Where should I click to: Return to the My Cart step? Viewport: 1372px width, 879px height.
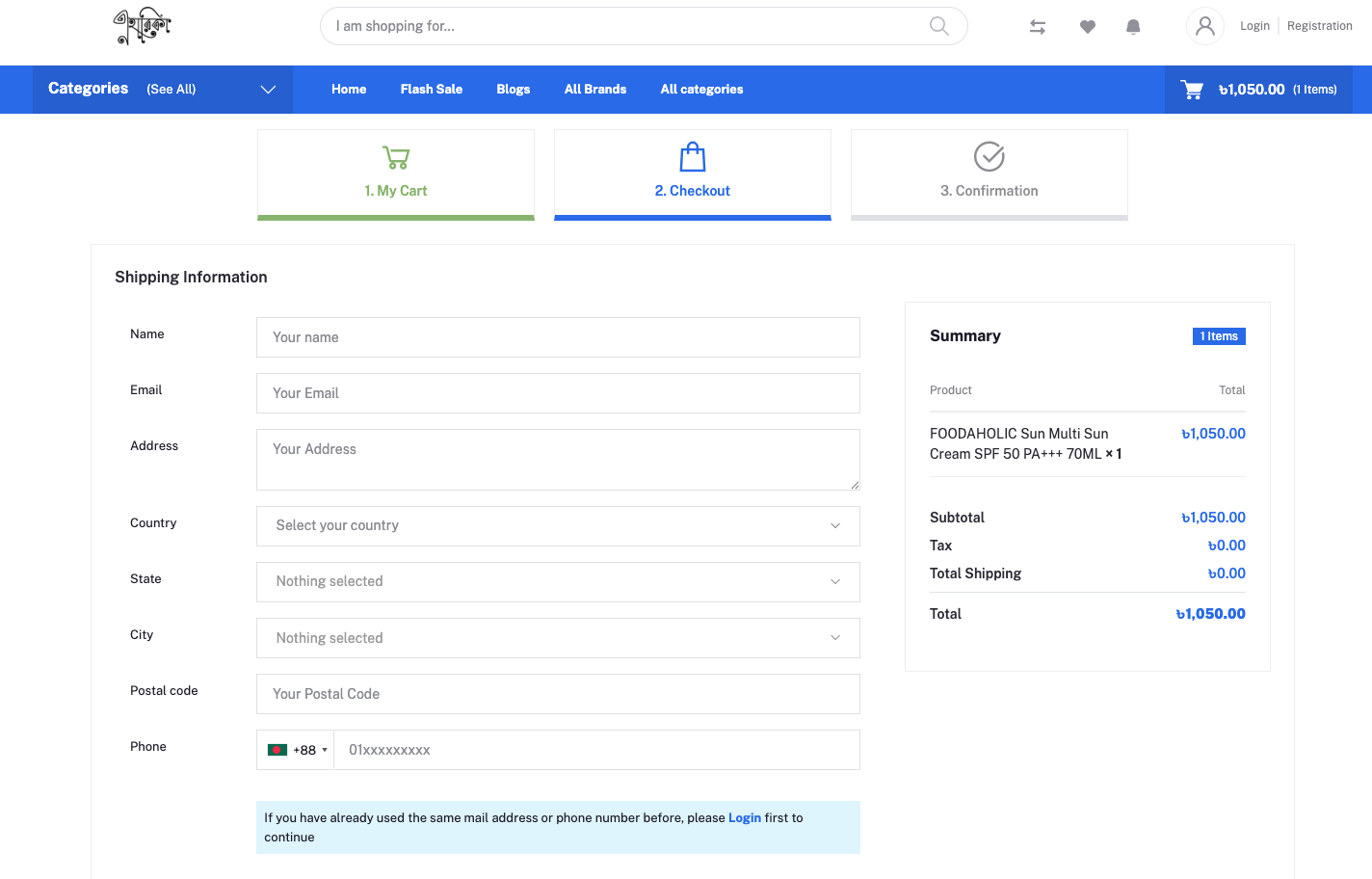[395, 173]
